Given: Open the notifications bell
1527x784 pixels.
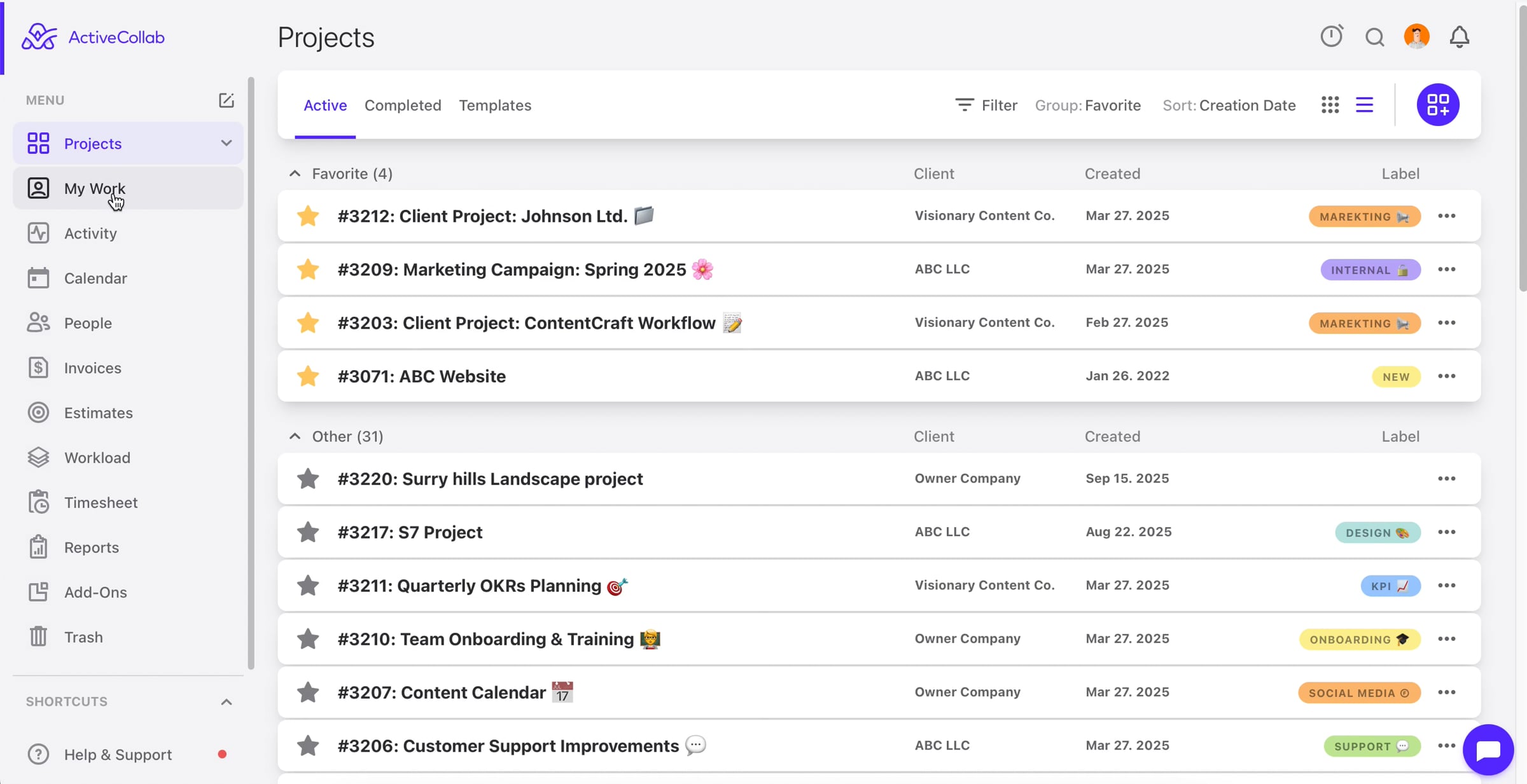Looking at the screenshot, I should tap(1460, 37).
